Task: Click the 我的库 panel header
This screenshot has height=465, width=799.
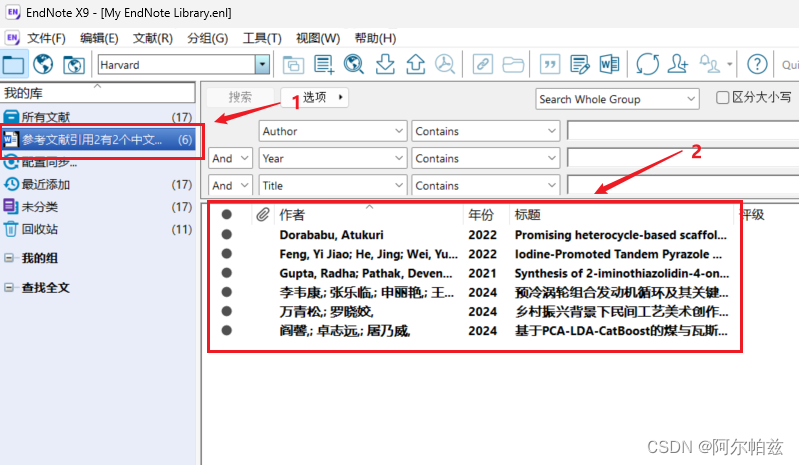Action: pyautogui.click(x=98, y=93)
